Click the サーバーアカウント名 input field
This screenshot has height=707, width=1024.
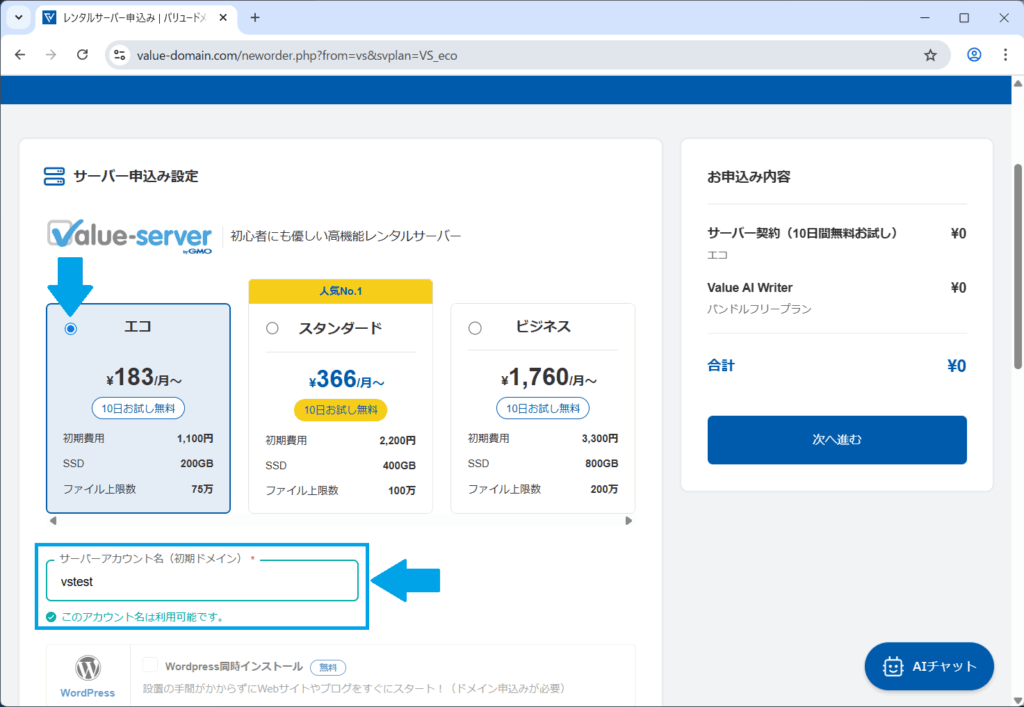(202, 581)
